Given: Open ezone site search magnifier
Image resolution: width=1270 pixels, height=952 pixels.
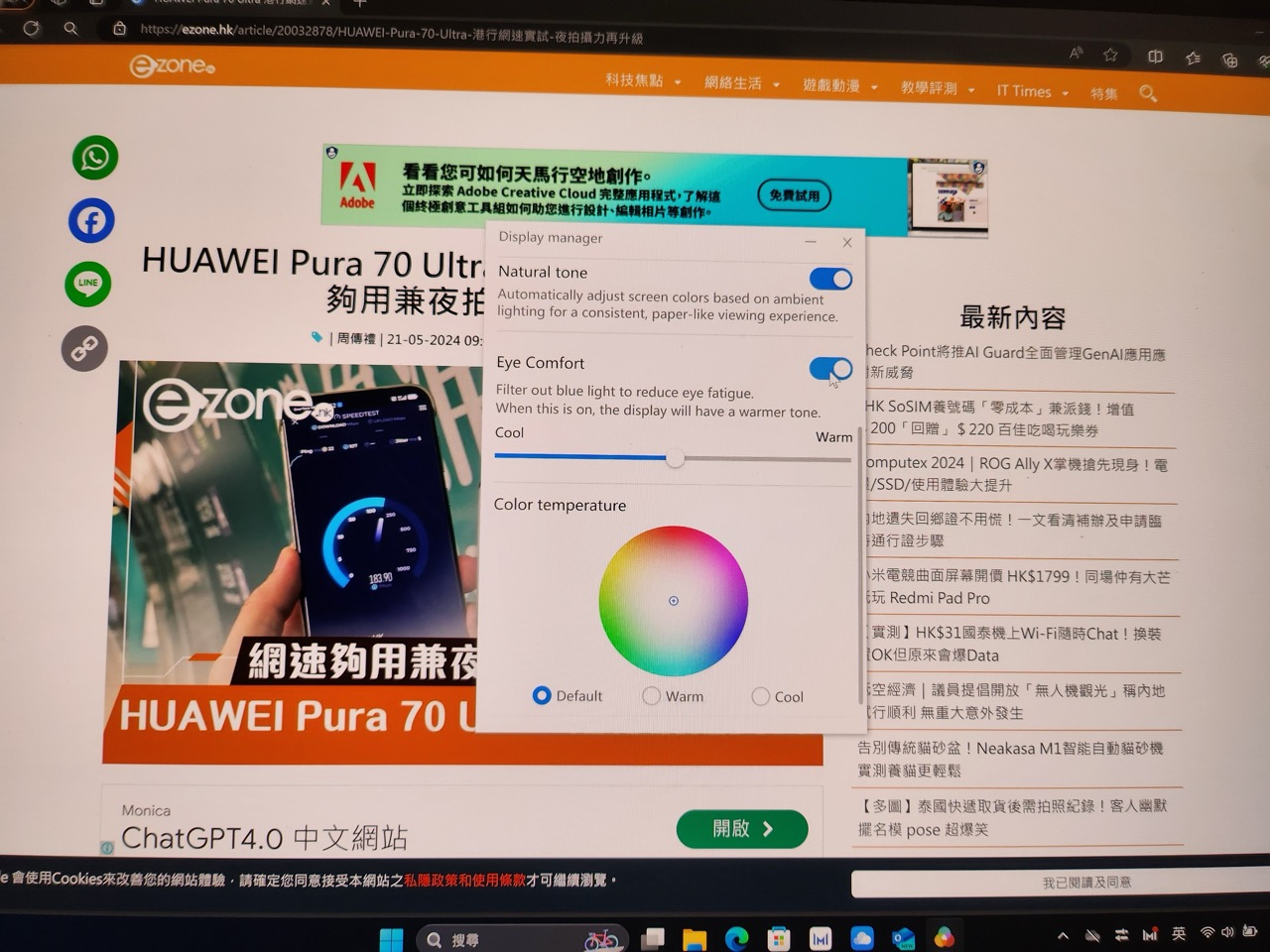Looking at the screenshot, I should click(x=1148, y=93).
